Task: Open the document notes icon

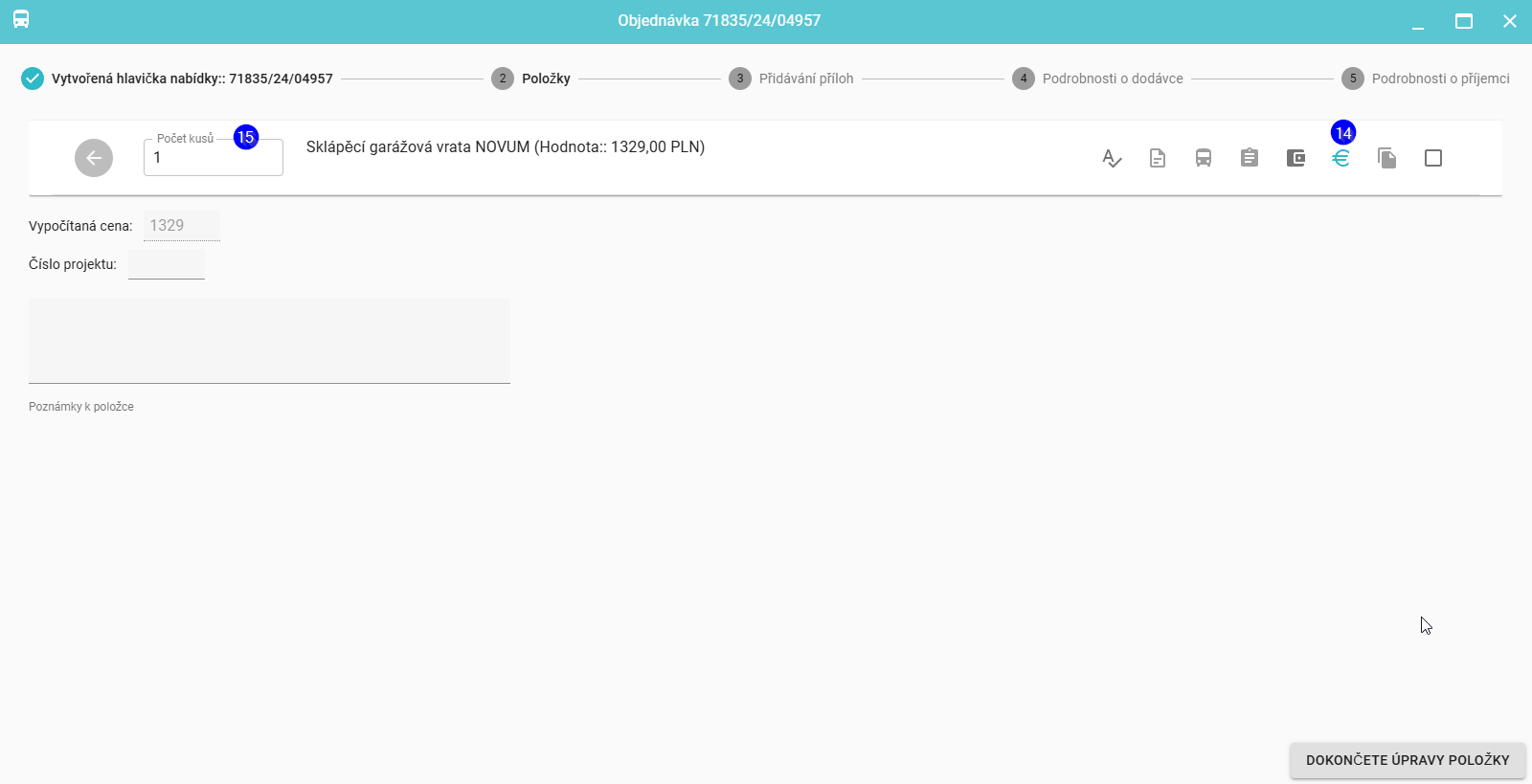Action: pyautogui.click(x=1157, y=158)
